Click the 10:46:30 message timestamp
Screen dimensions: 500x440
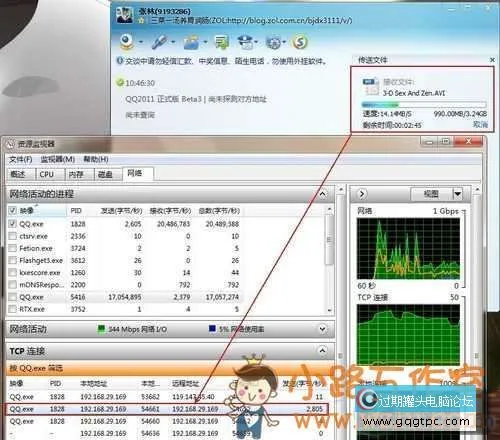(x=140, y=83)
